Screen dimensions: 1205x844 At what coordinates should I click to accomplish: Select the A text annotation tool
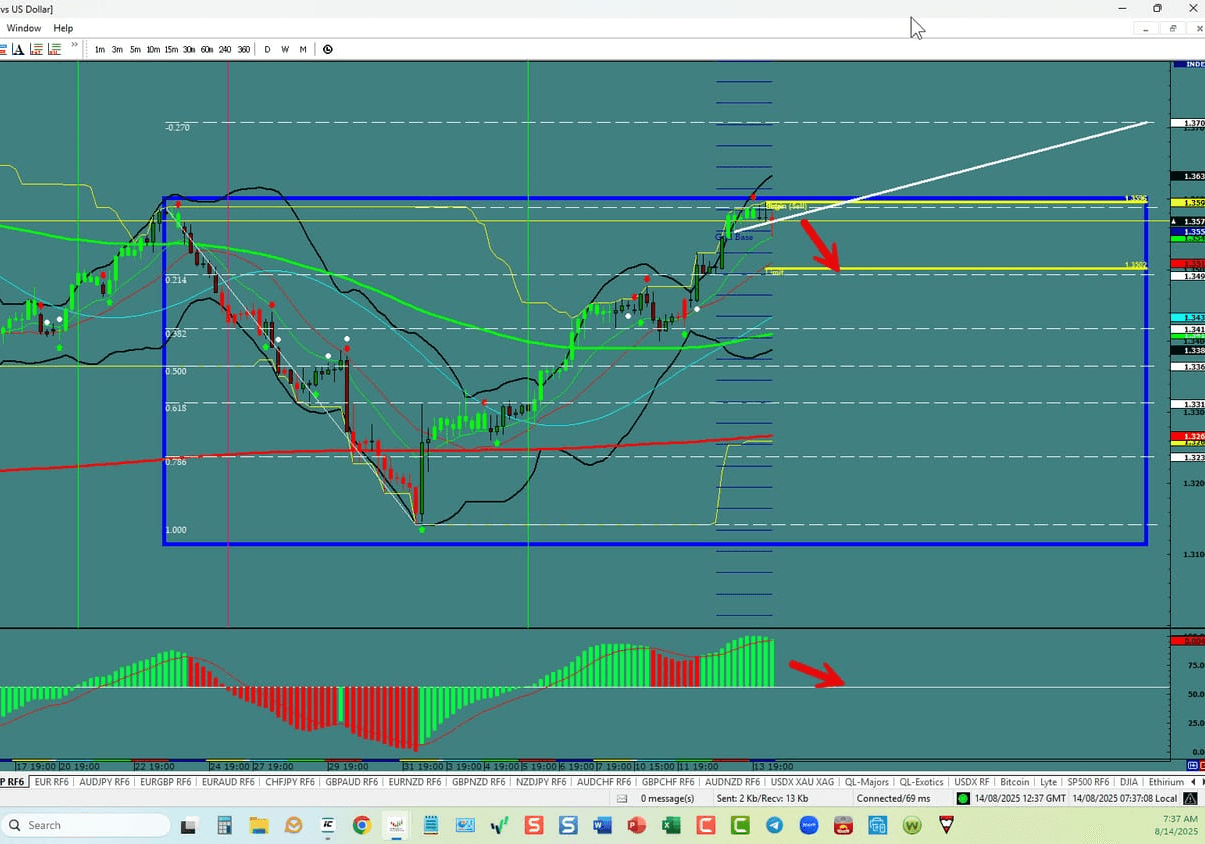(x=18, y=49)
